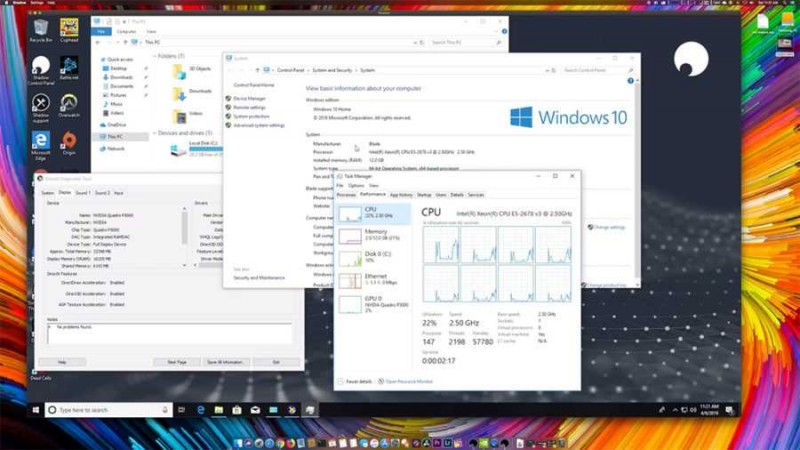The height and width of the screenshot is (450, 800).
Task: Switch to the Startup tab in Task Manager
Action: (x=424, y=195)
